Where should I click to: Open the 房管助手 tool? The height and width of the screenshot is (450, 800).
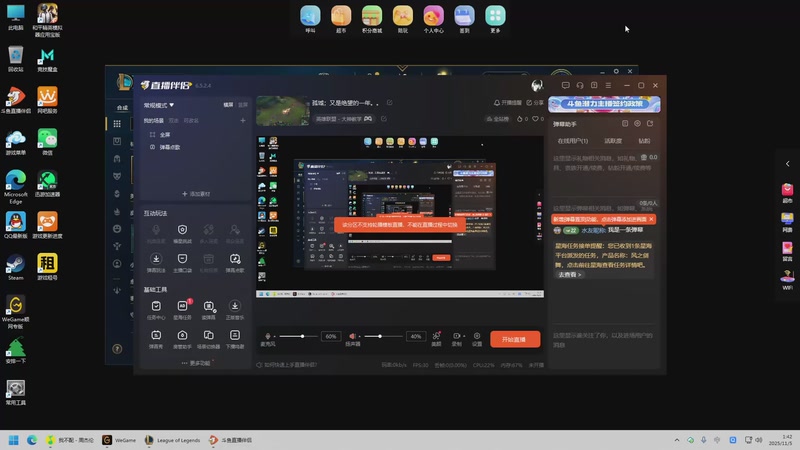pos(182,339)
